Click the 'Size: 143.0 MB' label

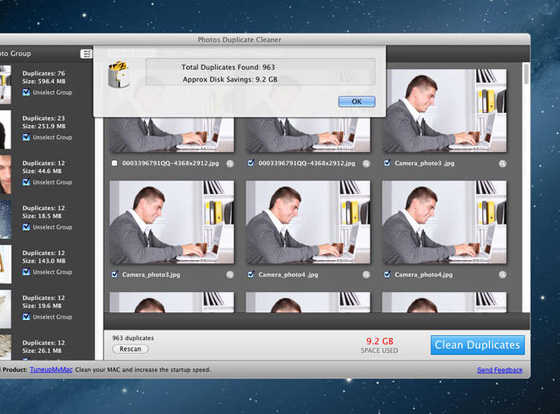(44, 261)
